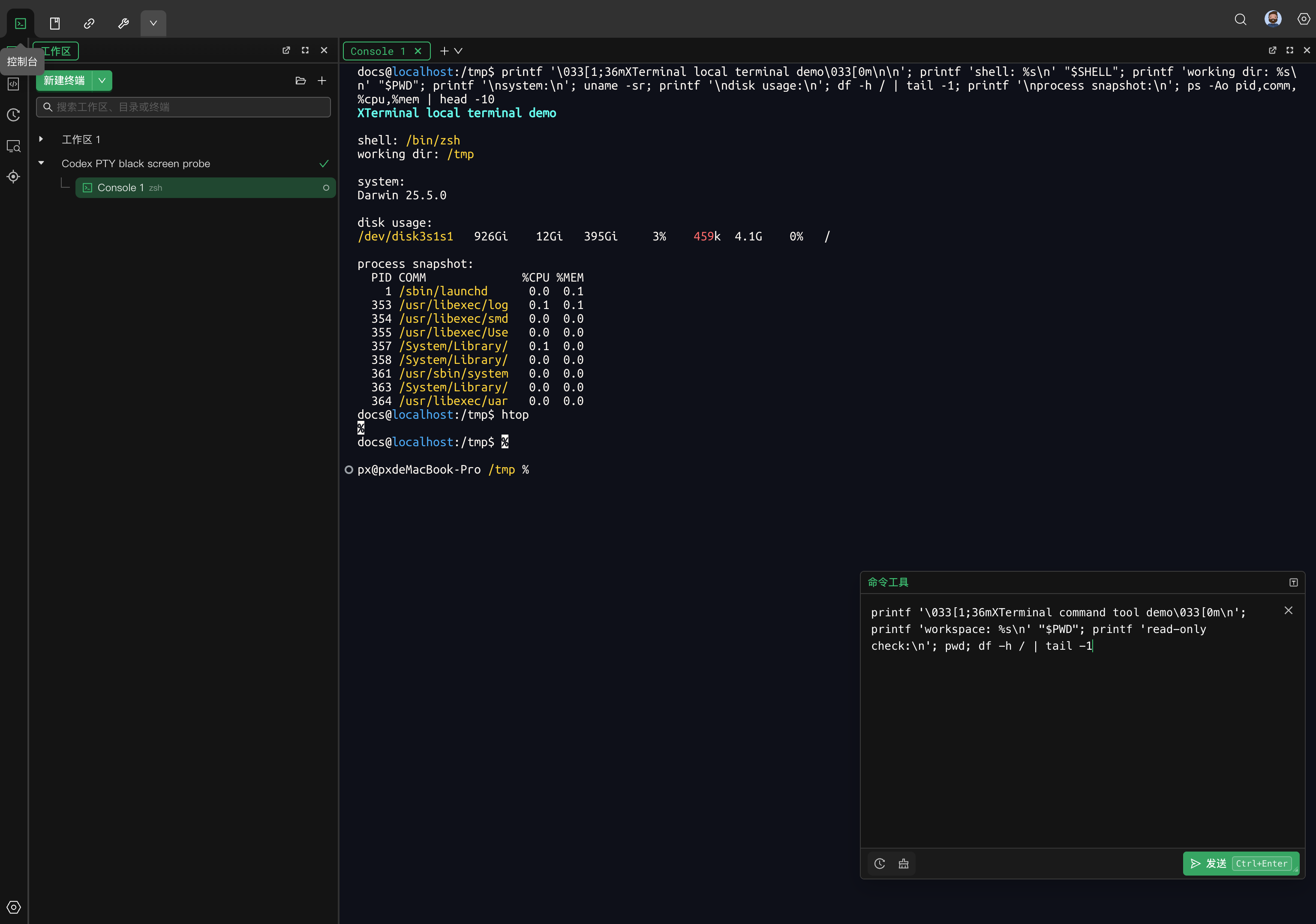This screenshot has width=1316, height=924.
Task: Collapse the Codex PTY black screen probe node
Action: 41,163
